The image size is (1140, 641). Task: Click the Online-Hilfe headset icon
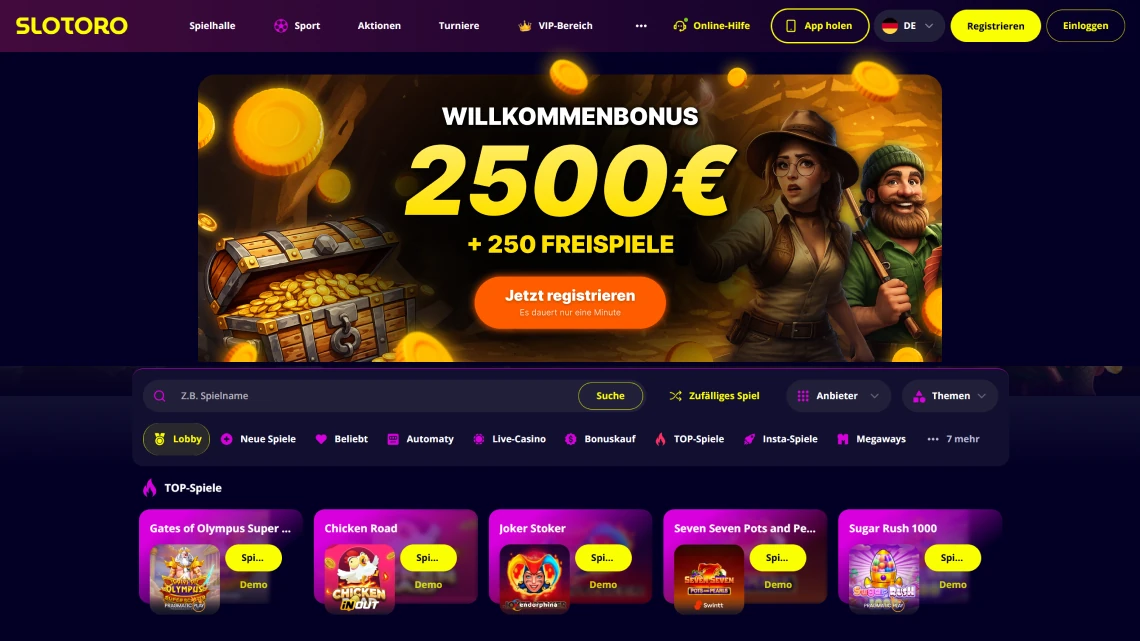click(680, 25)
